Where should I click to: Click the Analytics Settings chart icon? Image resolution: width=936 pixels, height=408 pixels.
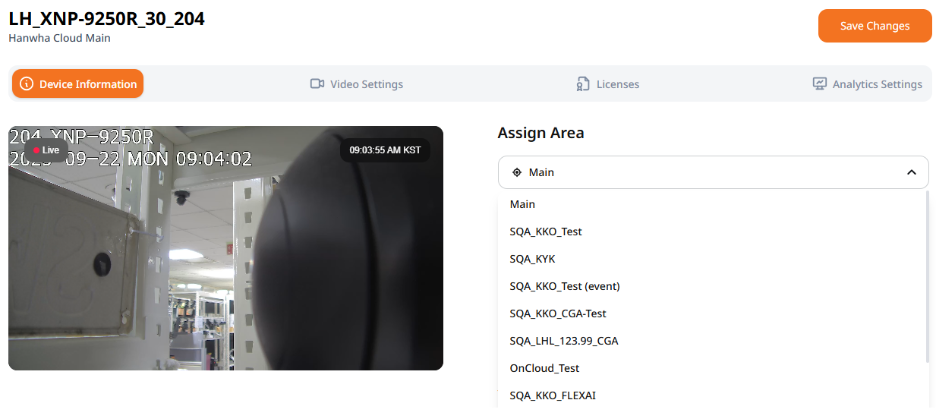point(820,84)
